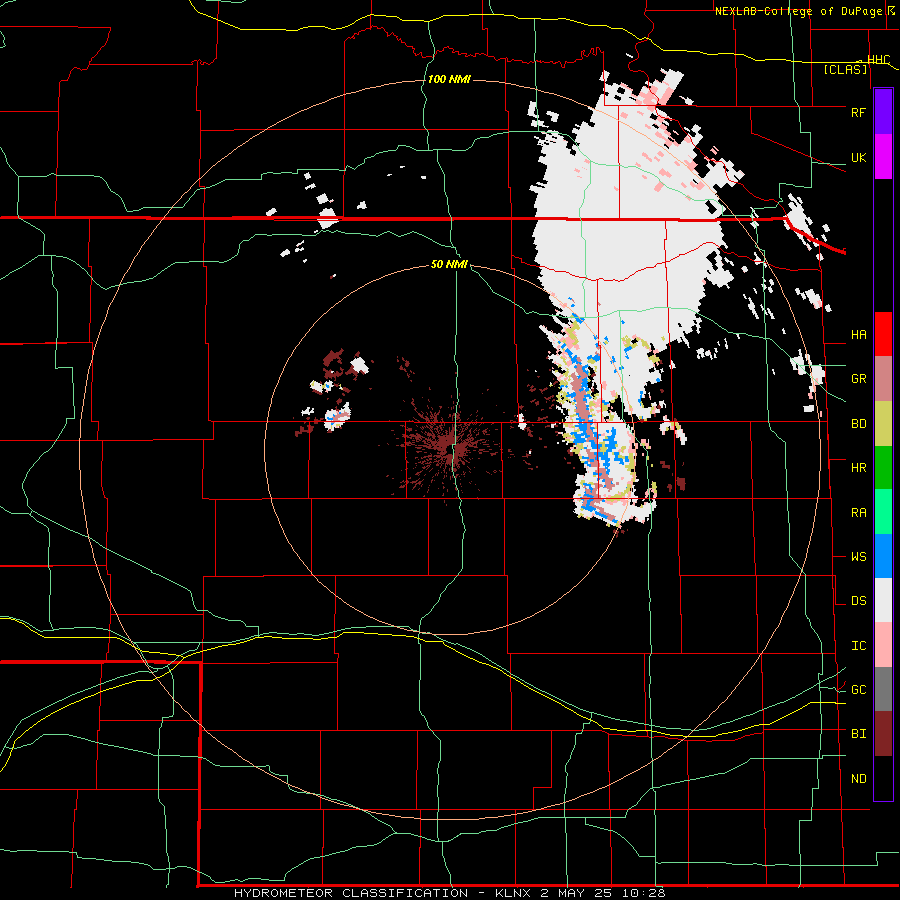Image resolution: width=900 pixels, height=900 pixels.
Task: Click the HHC product label
Action: [x=878, y=60]
